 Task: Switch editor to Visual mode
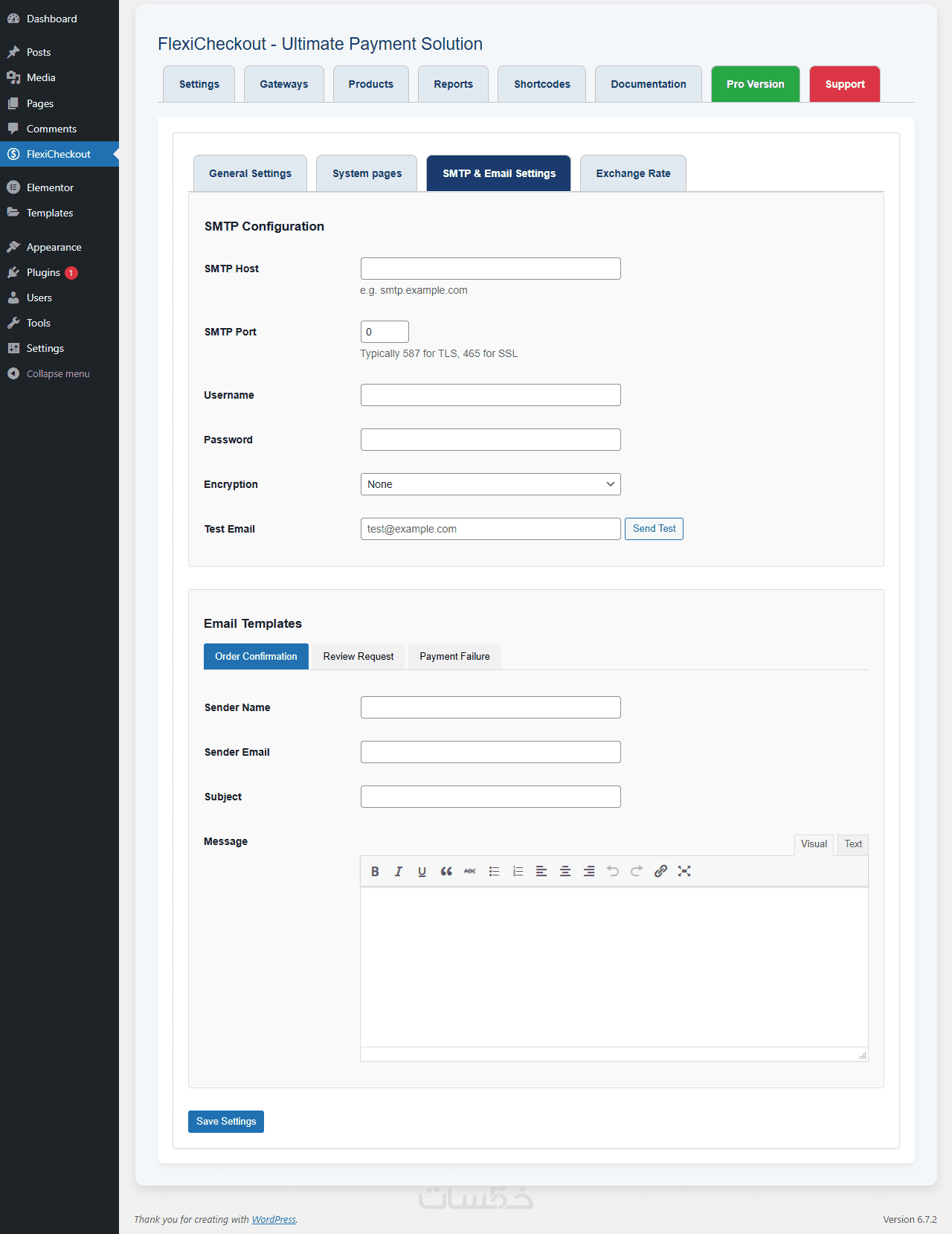click(814, 844)
